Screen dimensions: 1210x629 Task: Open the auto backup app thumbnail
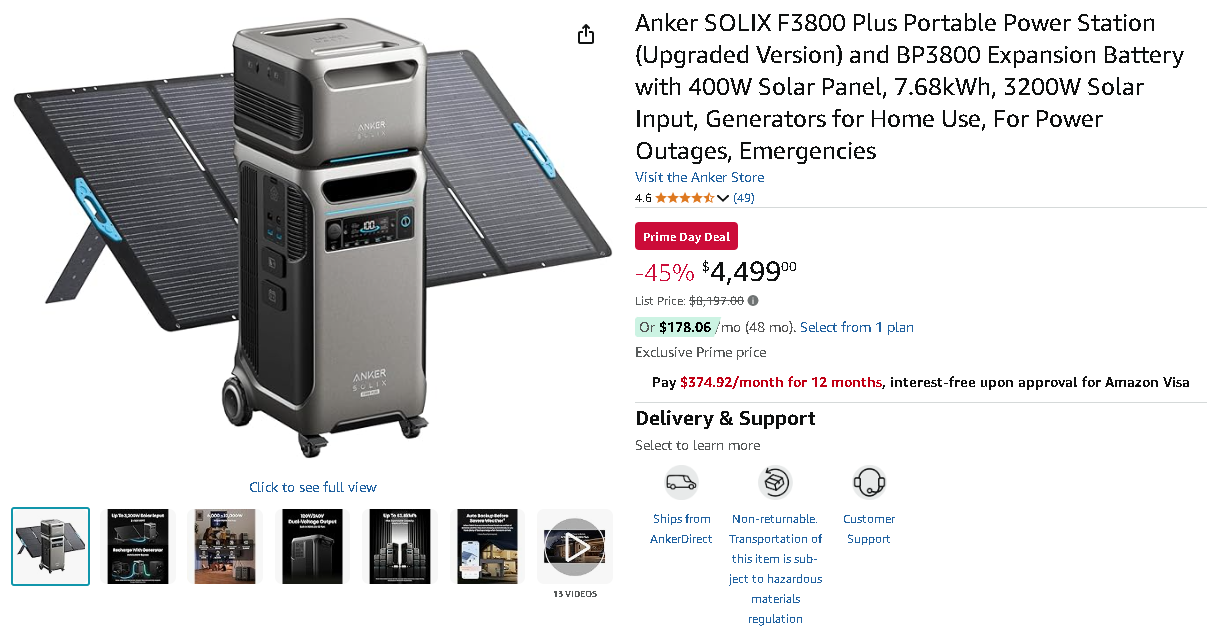(x=488, y=546)
